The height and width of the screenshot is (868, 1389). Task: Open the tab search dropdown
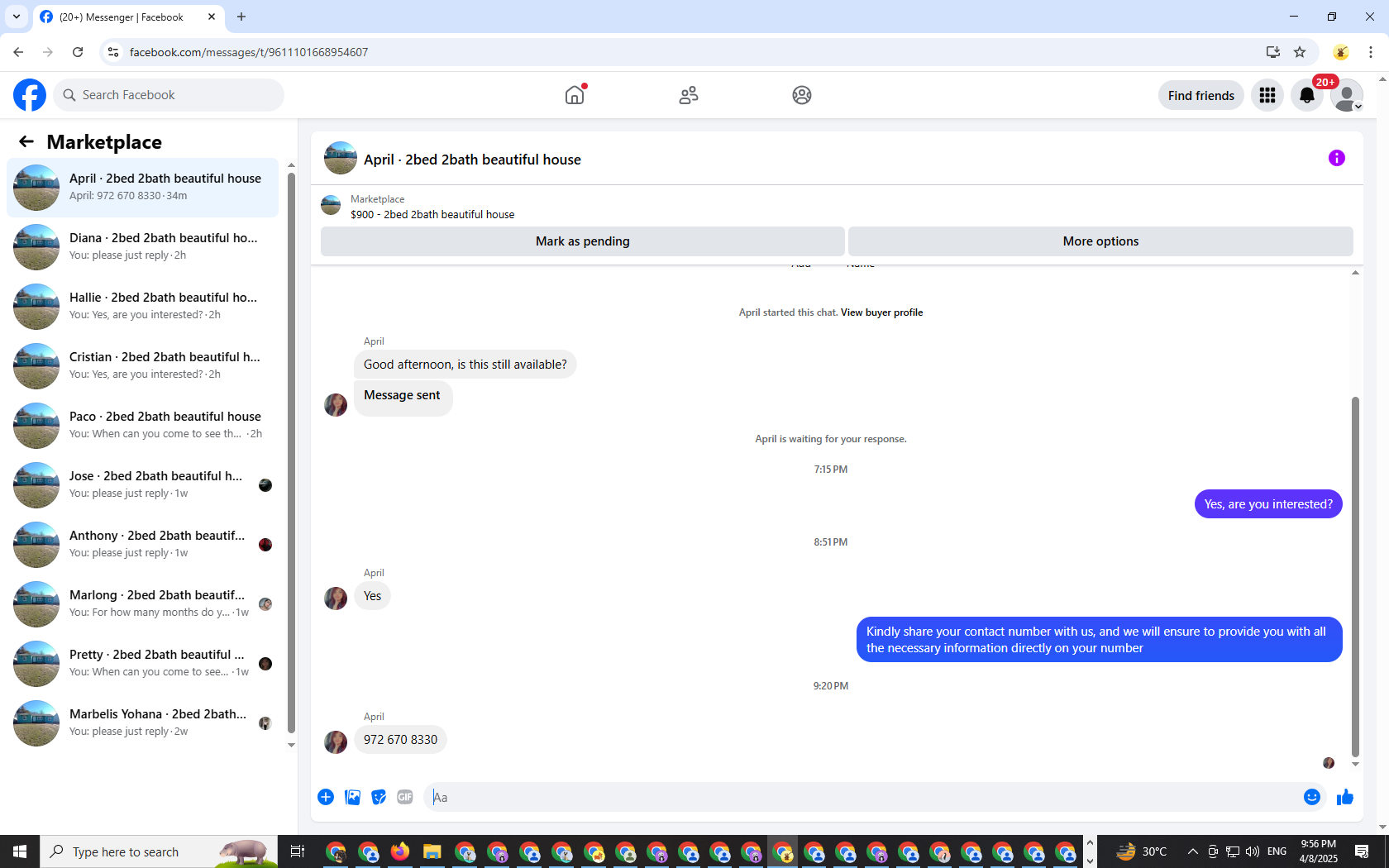16,17
